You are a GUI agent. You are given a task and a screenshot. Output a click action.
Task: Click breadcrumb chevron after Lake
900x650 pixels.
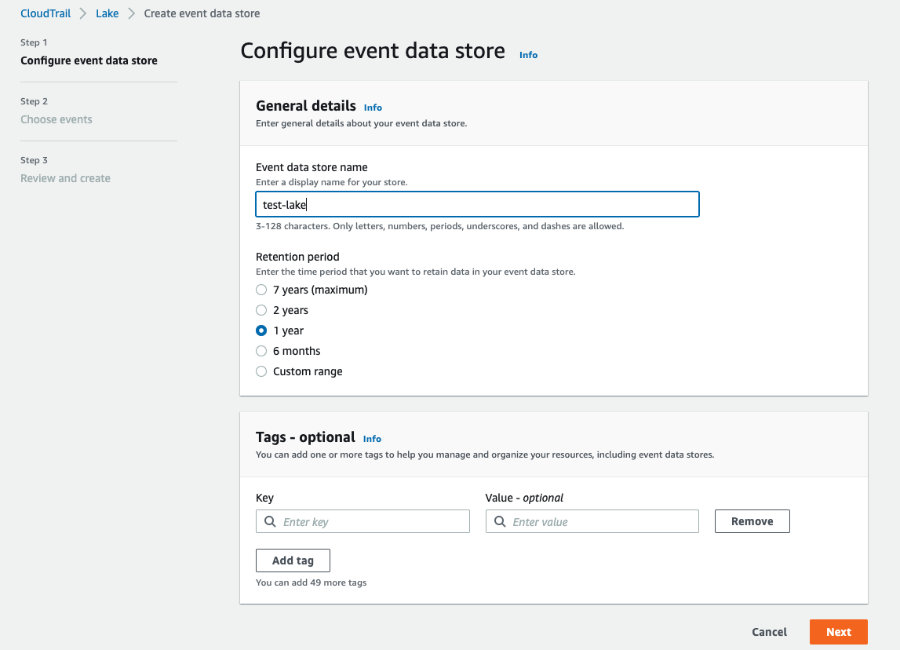pyautogui.click(x=131, y=14)
